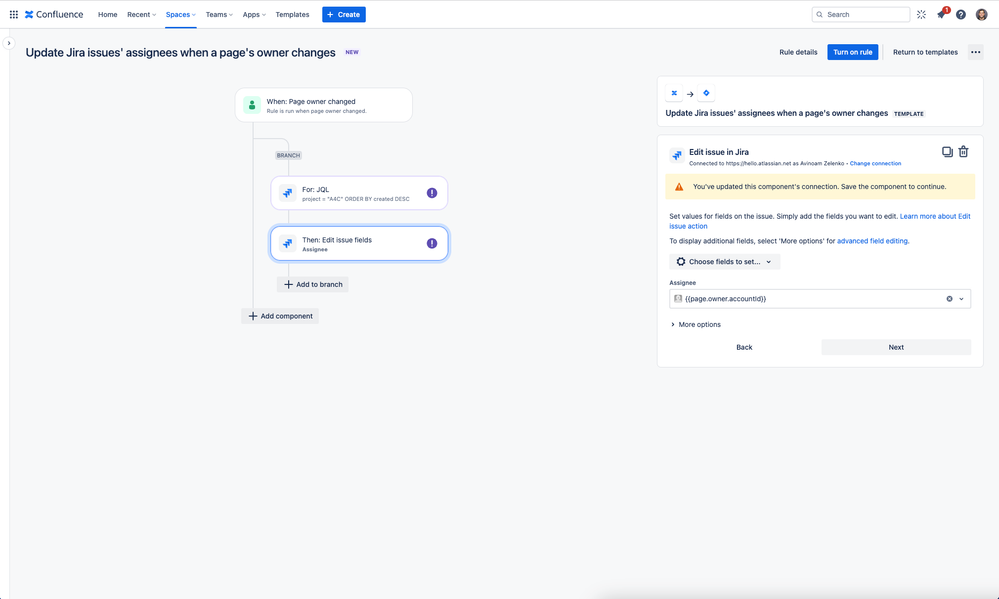999x599 pixels.
Task: Open the user profile avatar
Action: click(981, 14)
